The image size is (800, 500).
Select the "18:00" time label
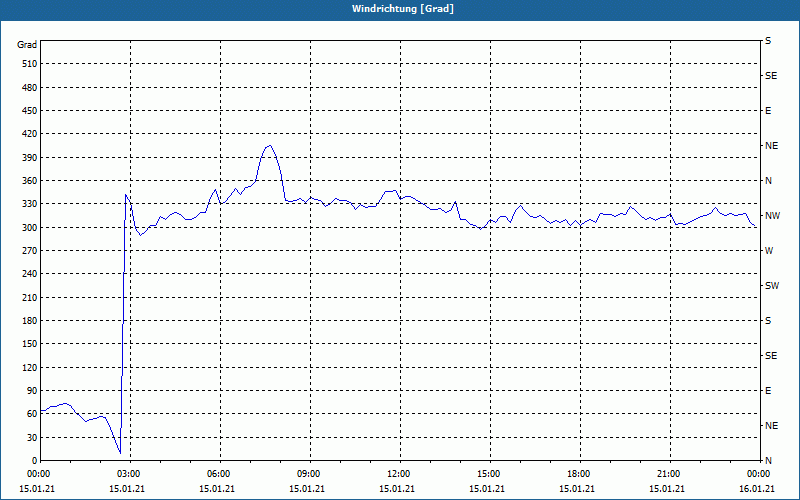coord(580,474)
